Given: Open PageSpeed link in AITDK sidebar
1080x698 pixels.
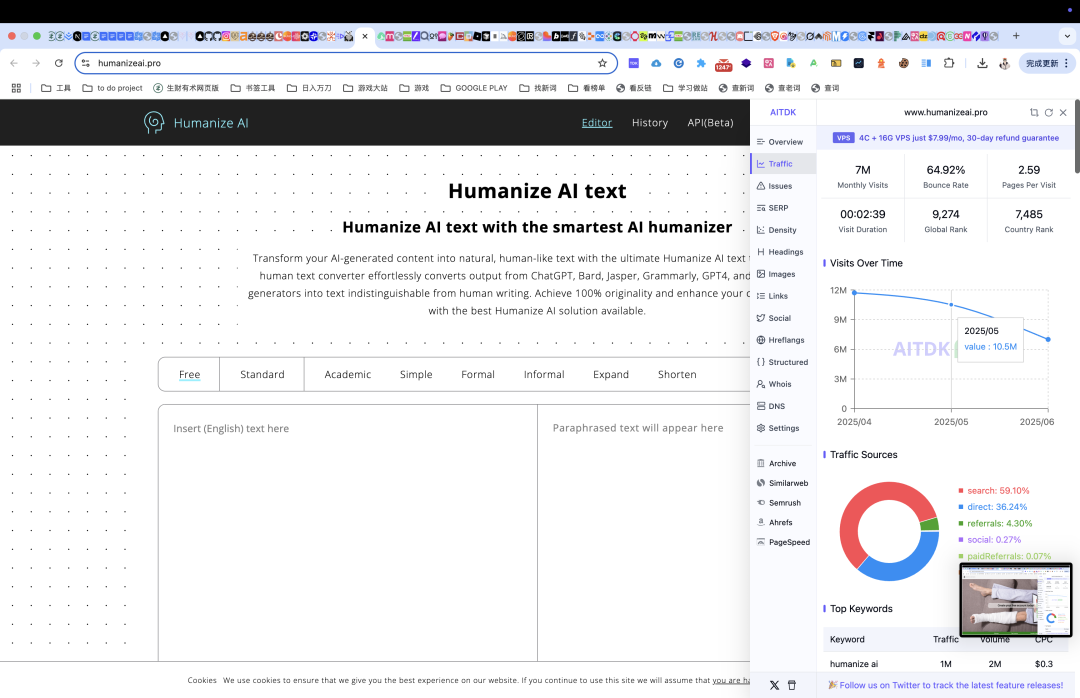Looking at the screenshot, I should point(783,542).
